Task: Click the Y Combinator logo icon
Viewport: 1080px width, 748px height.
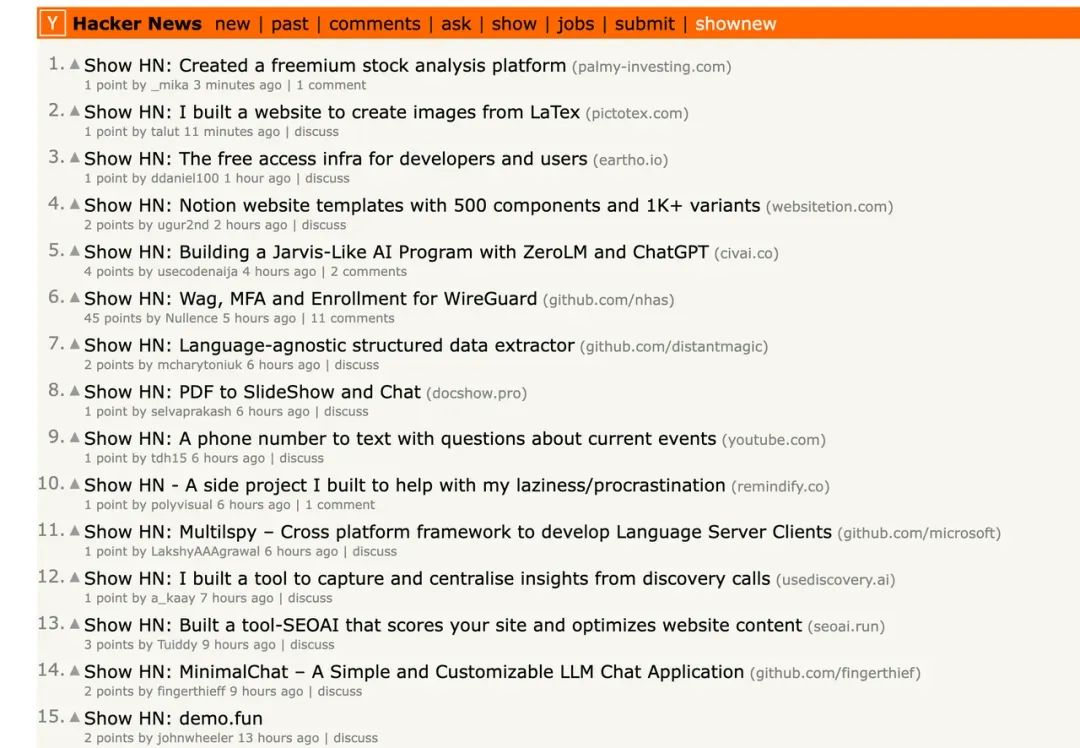Action: point(52,23)
